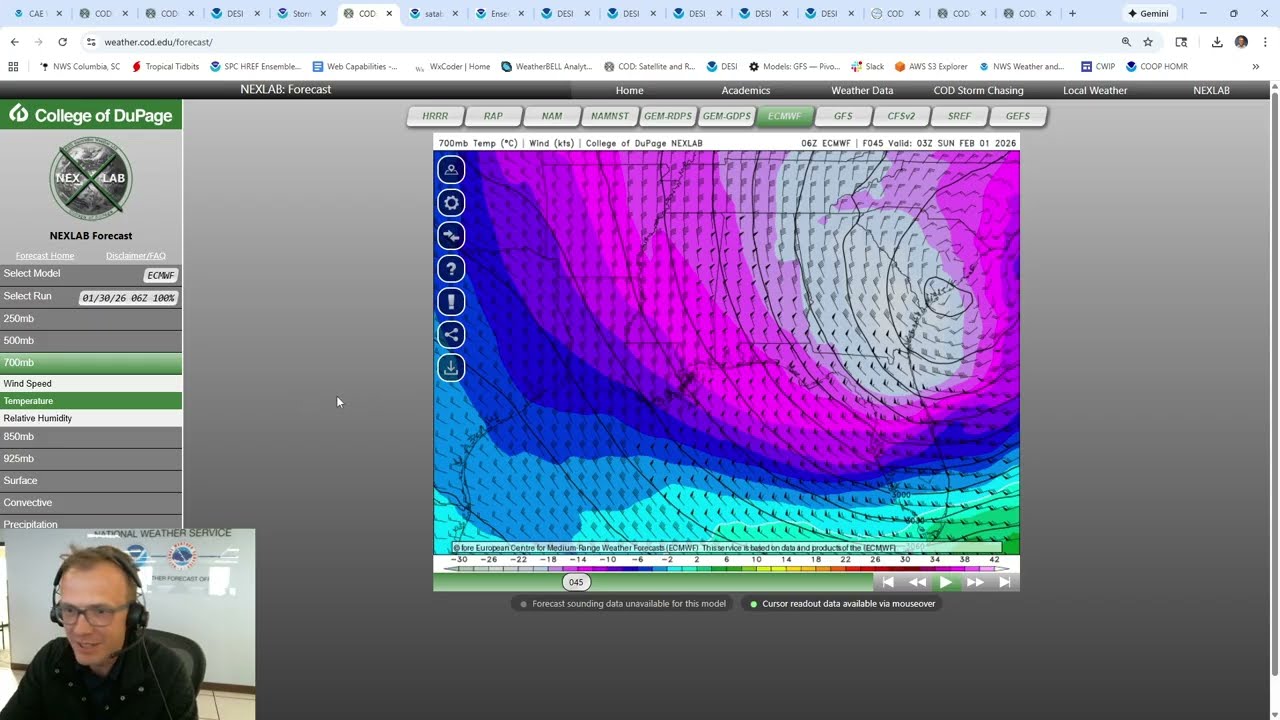
Task: Open the Select Run 01/30/26 06Z dropdown
Action: coord(128,298)
